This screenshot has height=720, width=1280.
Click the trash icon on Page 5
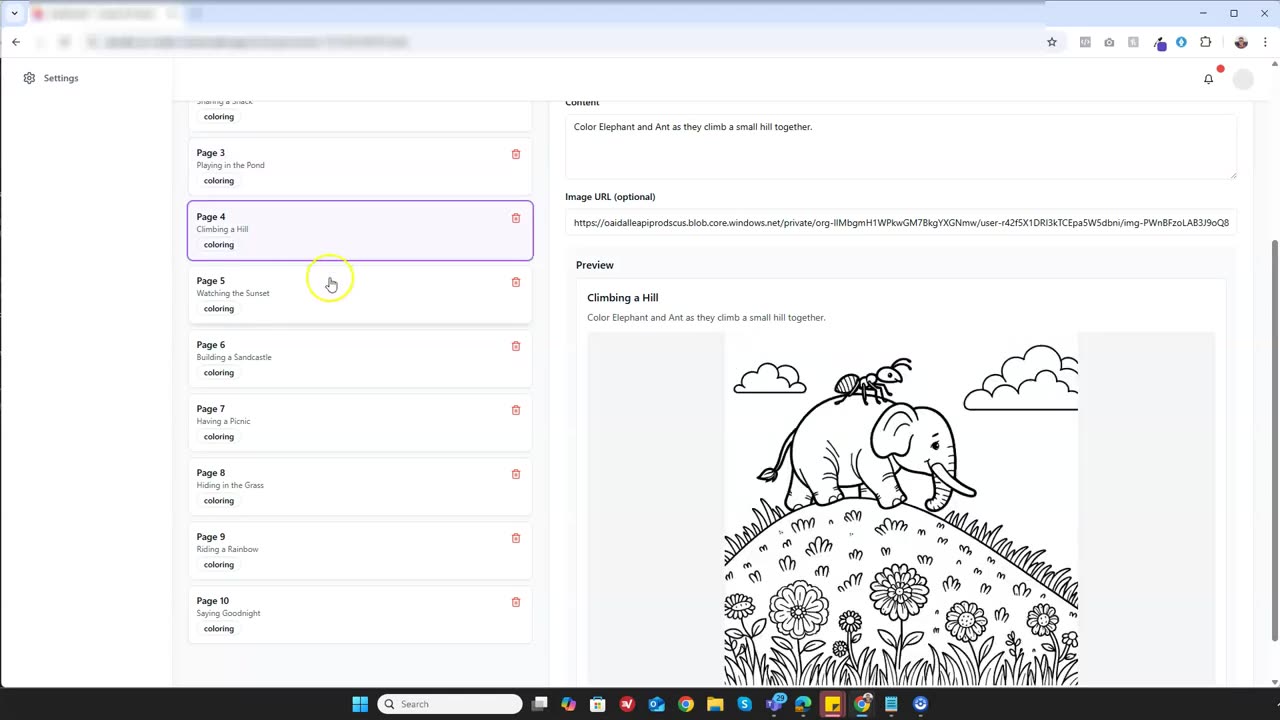516,282
